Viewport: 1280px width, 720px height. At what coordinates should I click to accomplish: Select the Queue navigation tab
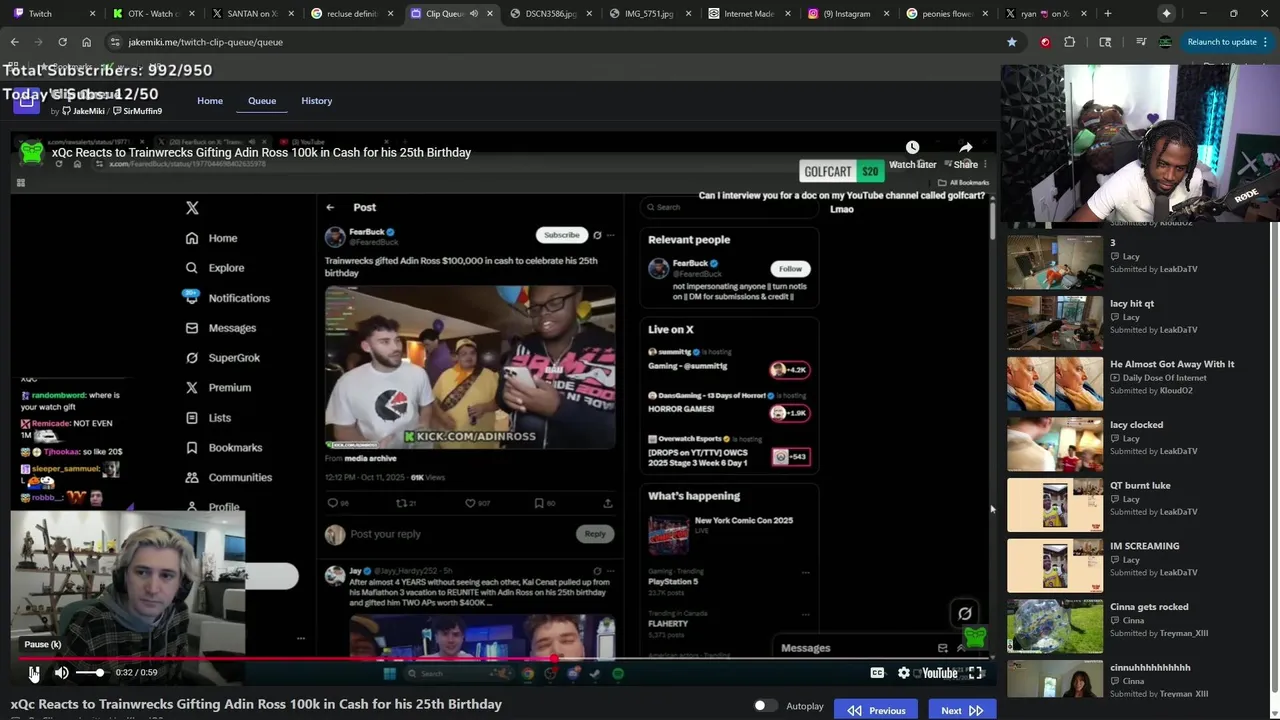click(x=262, y=101)
